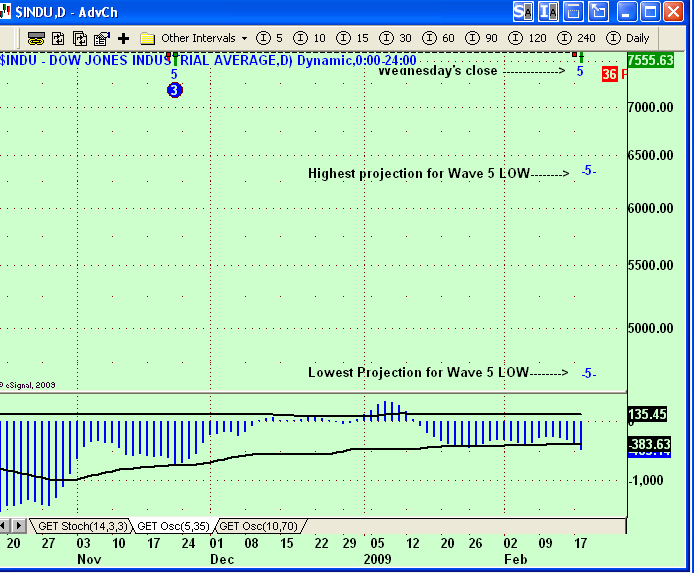This screenshot has height=573, width=694.
Task: Click the 'Wednesday's close' annotation
Action: (x=438, y=71)
